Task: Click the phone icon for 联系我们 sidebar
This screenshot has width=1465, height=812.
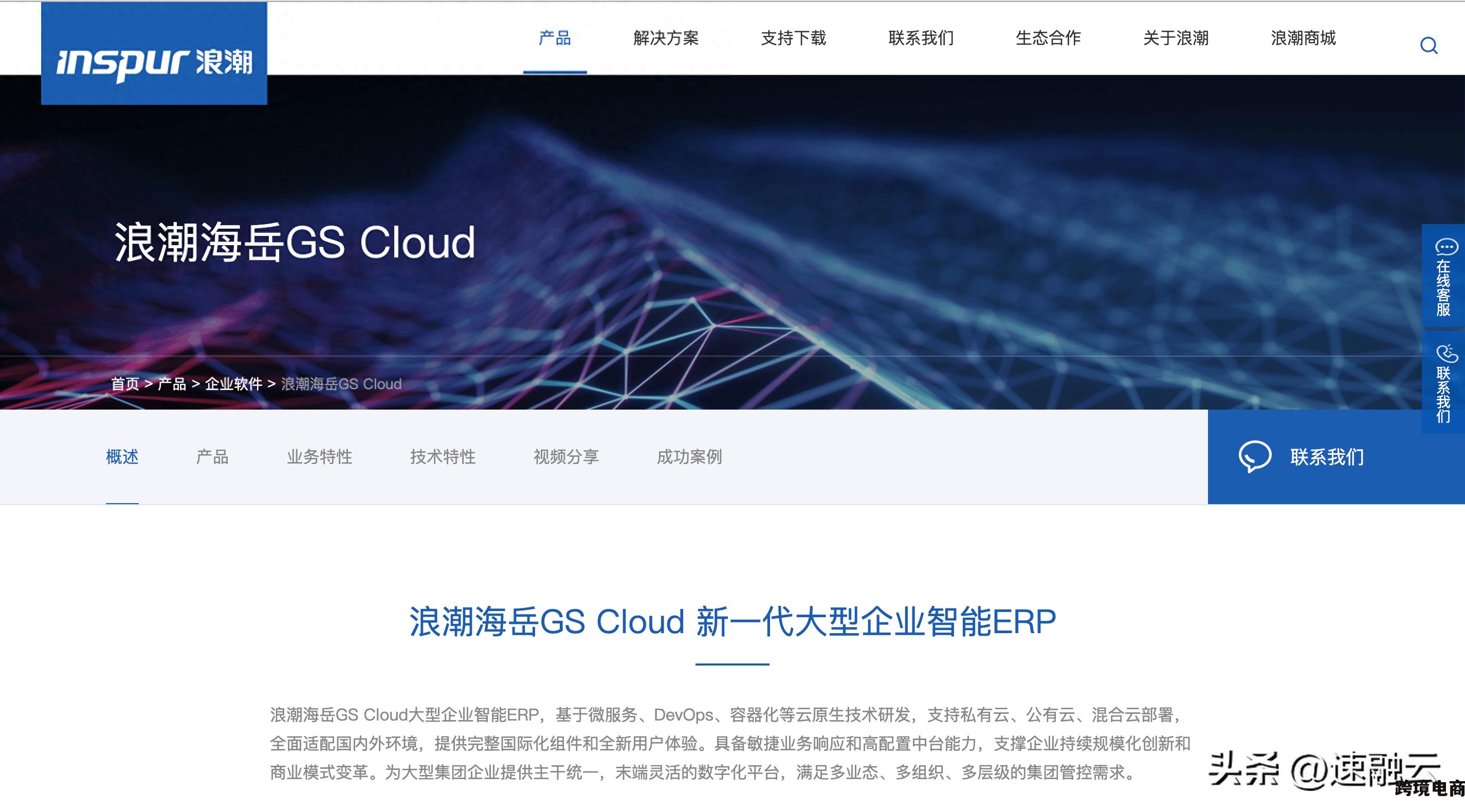Action: point(1446,353)
